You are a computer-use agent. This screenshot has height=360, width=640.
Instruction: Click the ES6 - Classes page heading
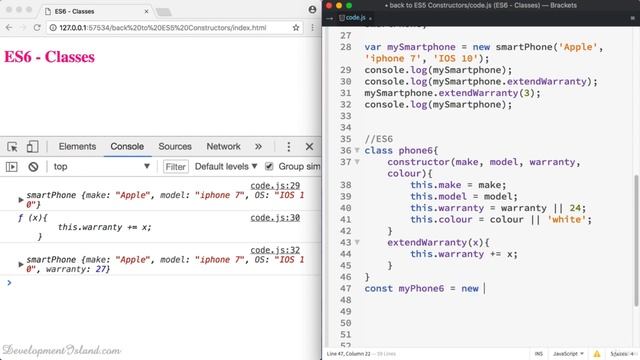tap(49, 57)
